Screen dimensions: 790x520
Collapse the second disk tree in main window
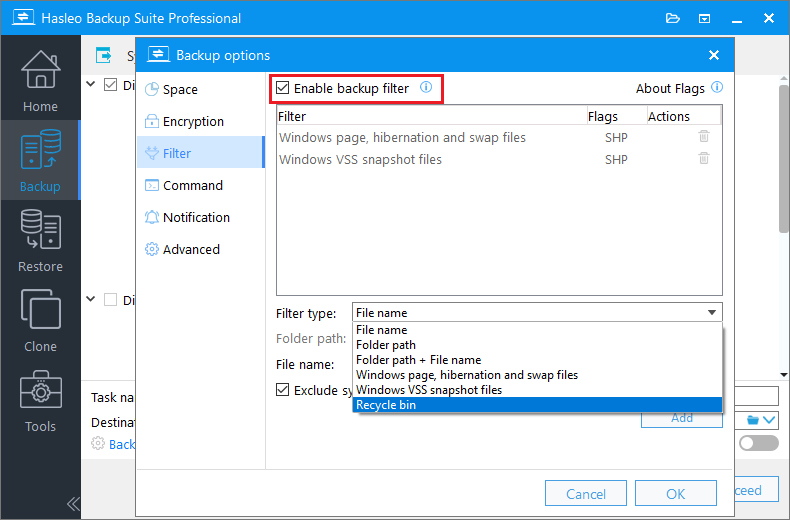pyautogui.click(x=91, y=299)
